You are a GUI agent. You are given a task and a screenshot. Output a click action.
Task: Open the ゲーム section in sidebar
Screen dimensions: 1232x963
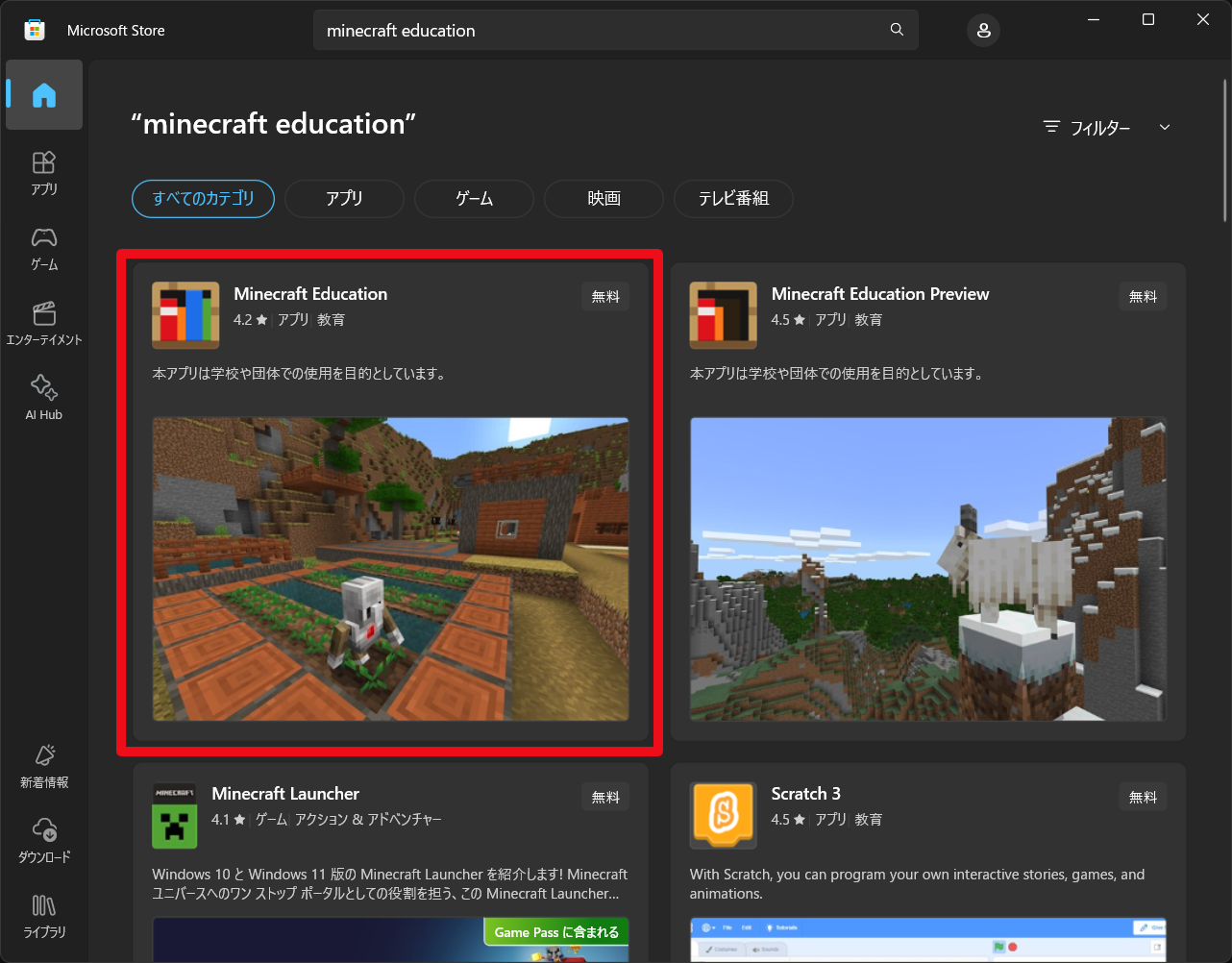coord(44,248)
